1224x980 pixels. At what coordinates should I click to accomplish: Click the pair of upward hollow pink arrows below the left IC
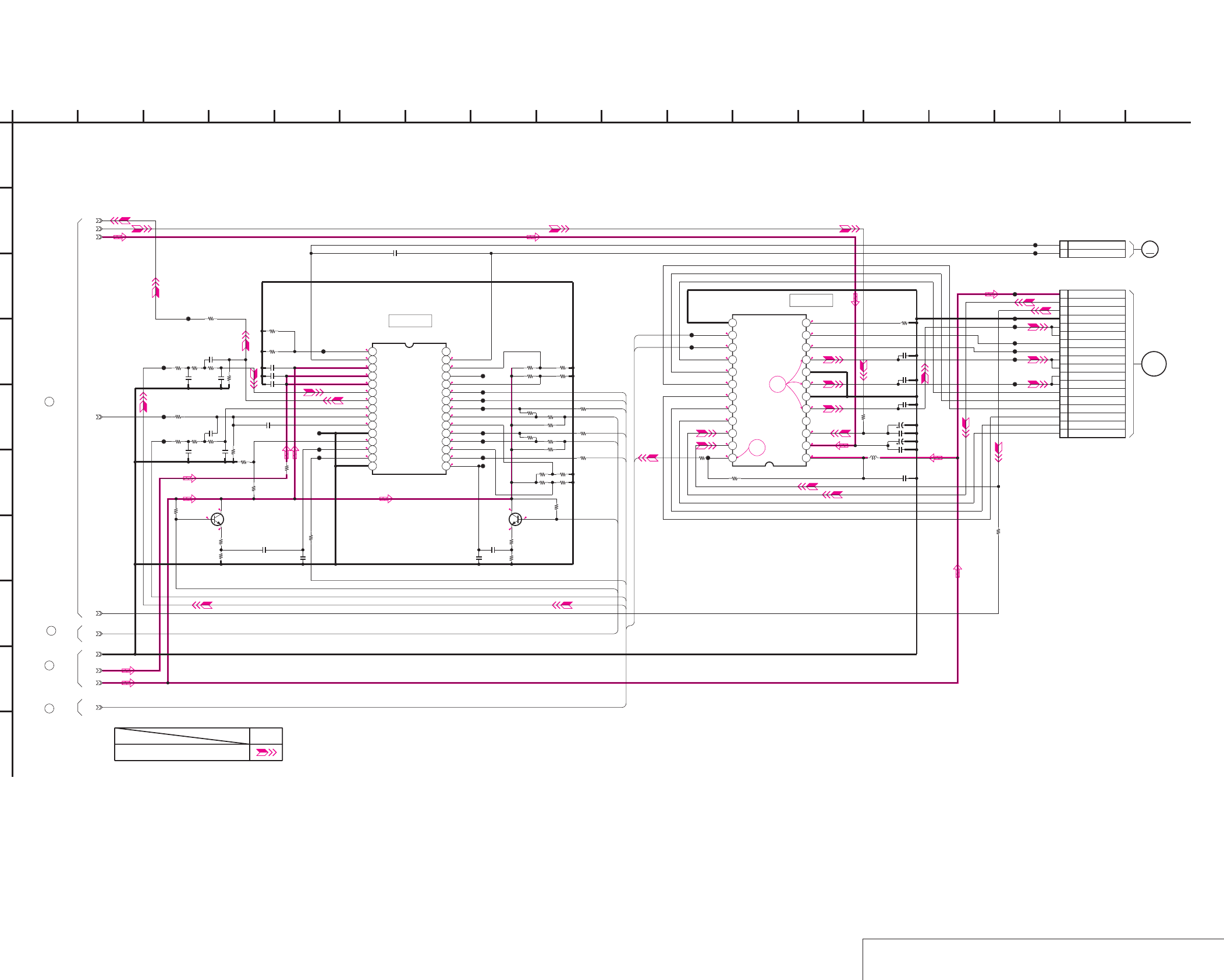coord(290,452)
